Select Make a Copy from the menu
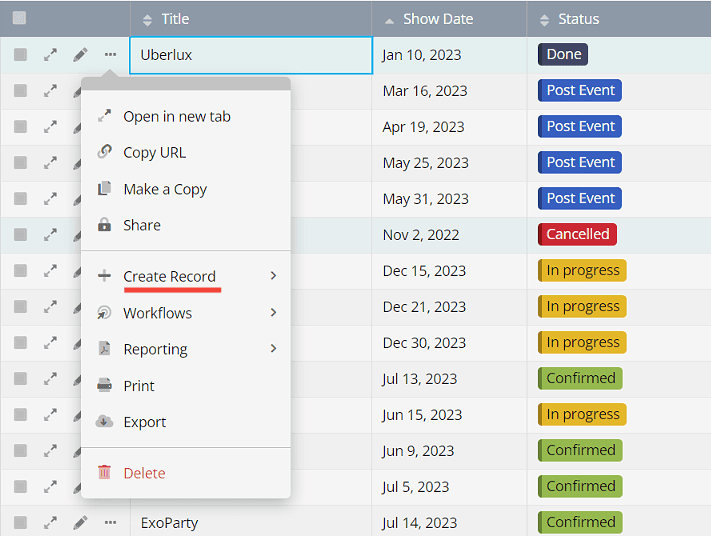The image size is (711, 536). [165, 189]
